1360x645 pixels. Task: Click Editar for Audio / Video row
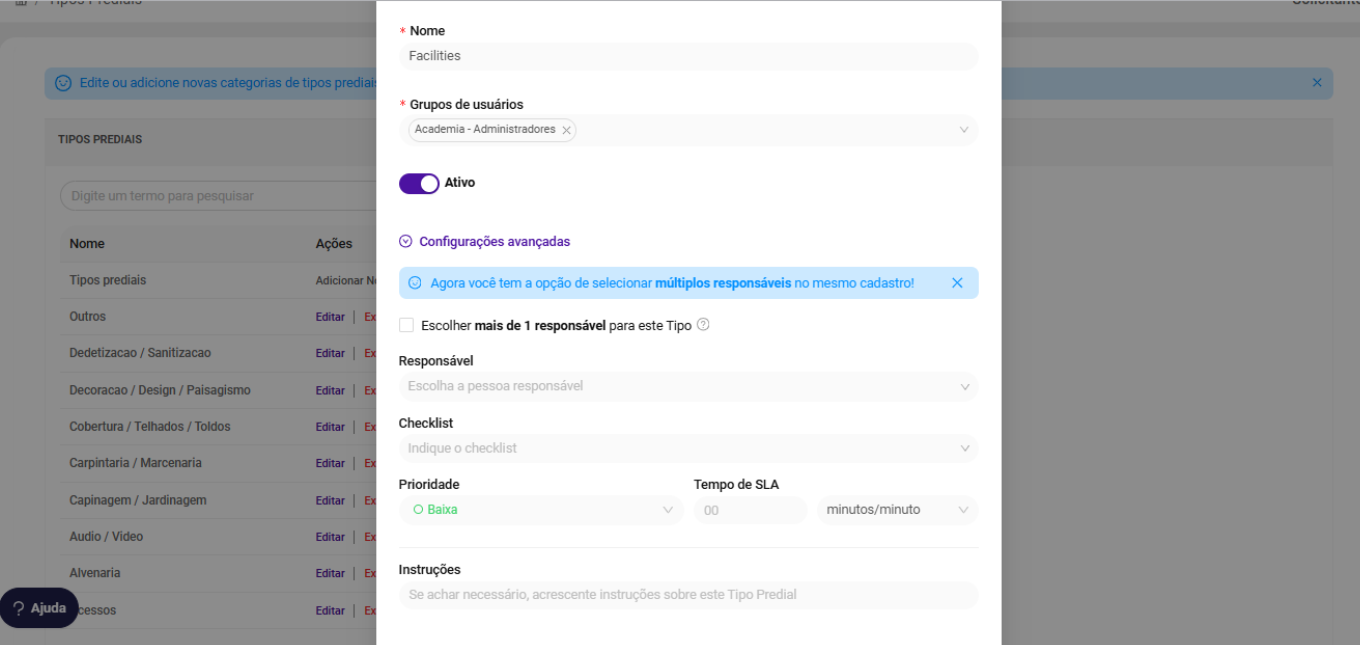330,537
